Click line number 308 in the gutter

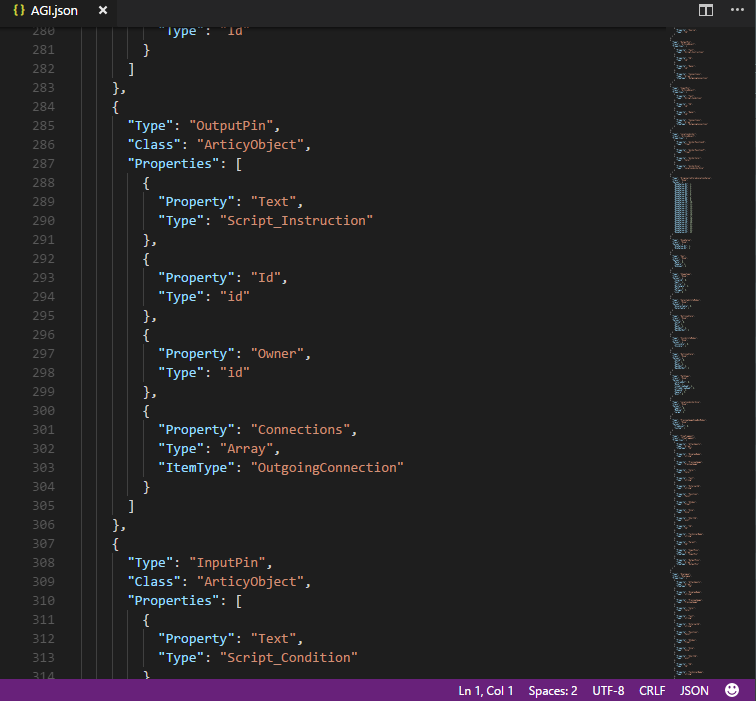pos(43,563)
